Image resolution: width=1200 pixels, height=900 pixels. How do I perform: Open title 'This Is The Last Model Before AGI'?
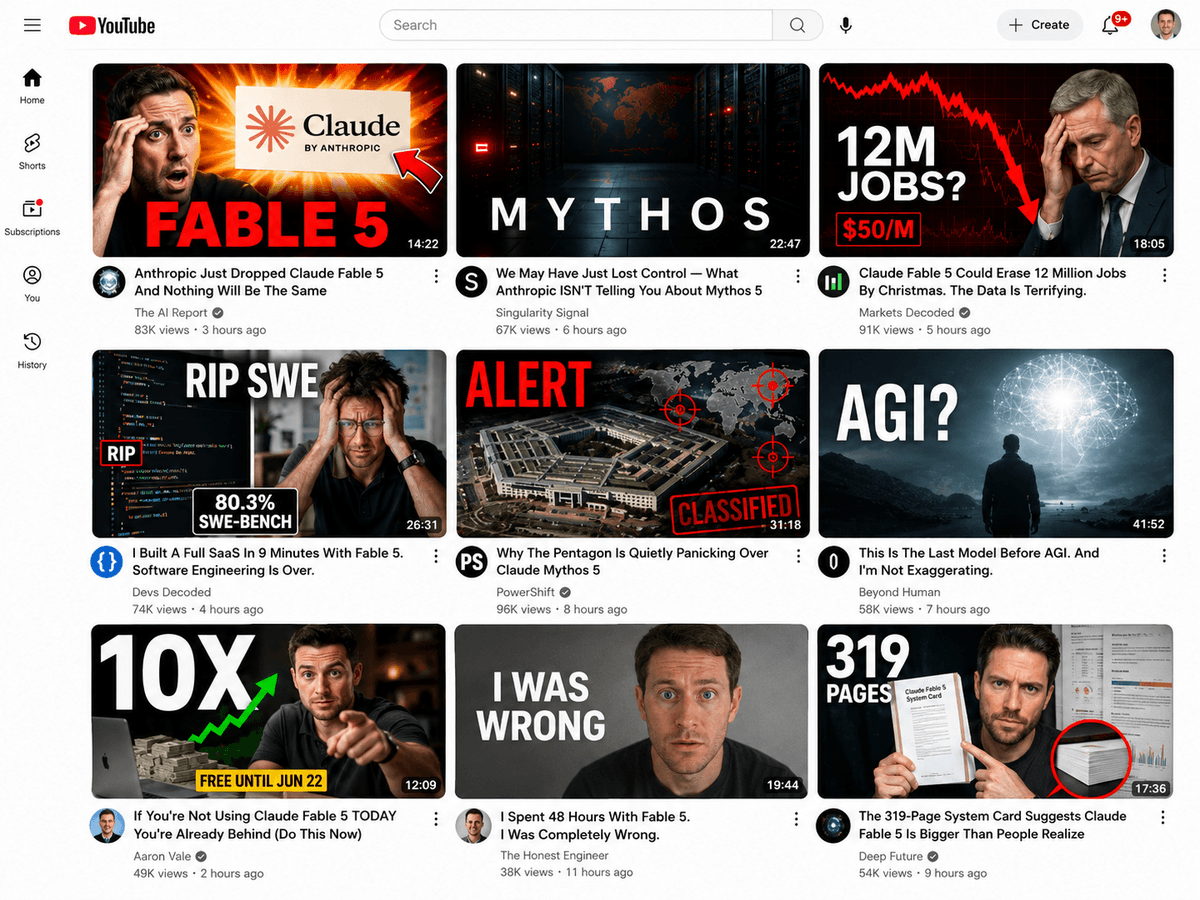(x=979, y=561)
